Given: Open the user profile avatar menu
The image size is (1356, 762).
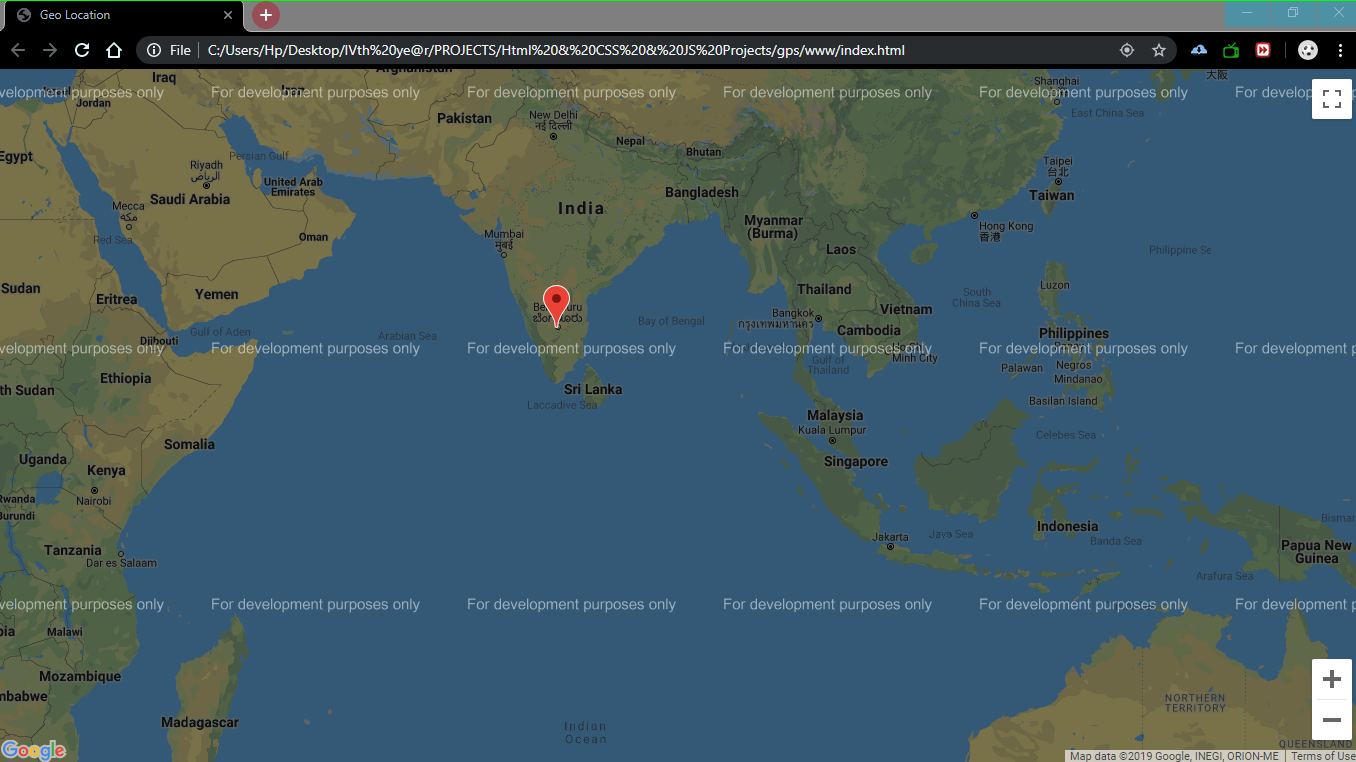Looking at the screenshot, I should [x=1308, y=50].
